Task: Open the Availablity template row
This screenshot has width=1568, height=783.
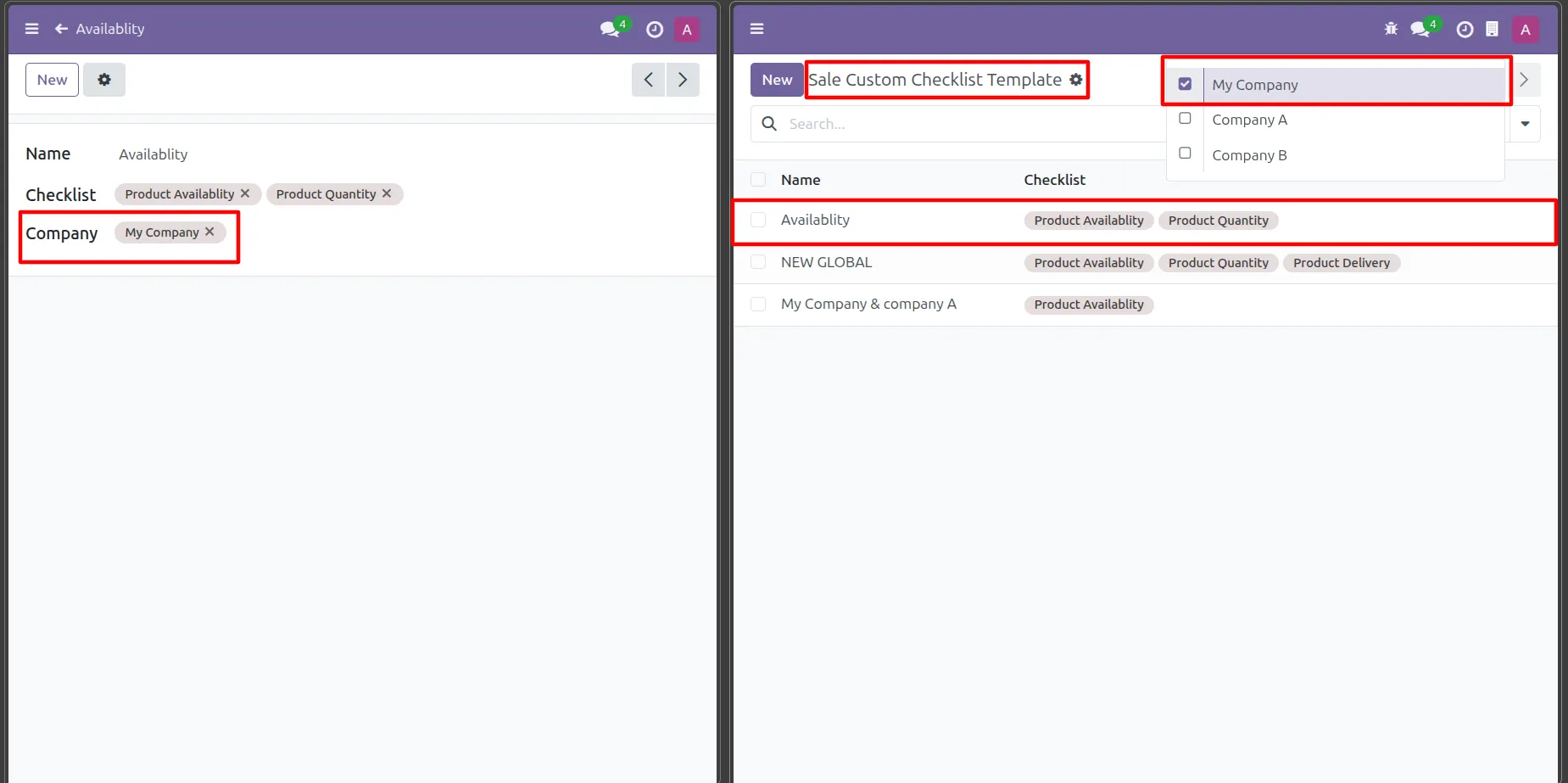Action: [x=815, y=221]
